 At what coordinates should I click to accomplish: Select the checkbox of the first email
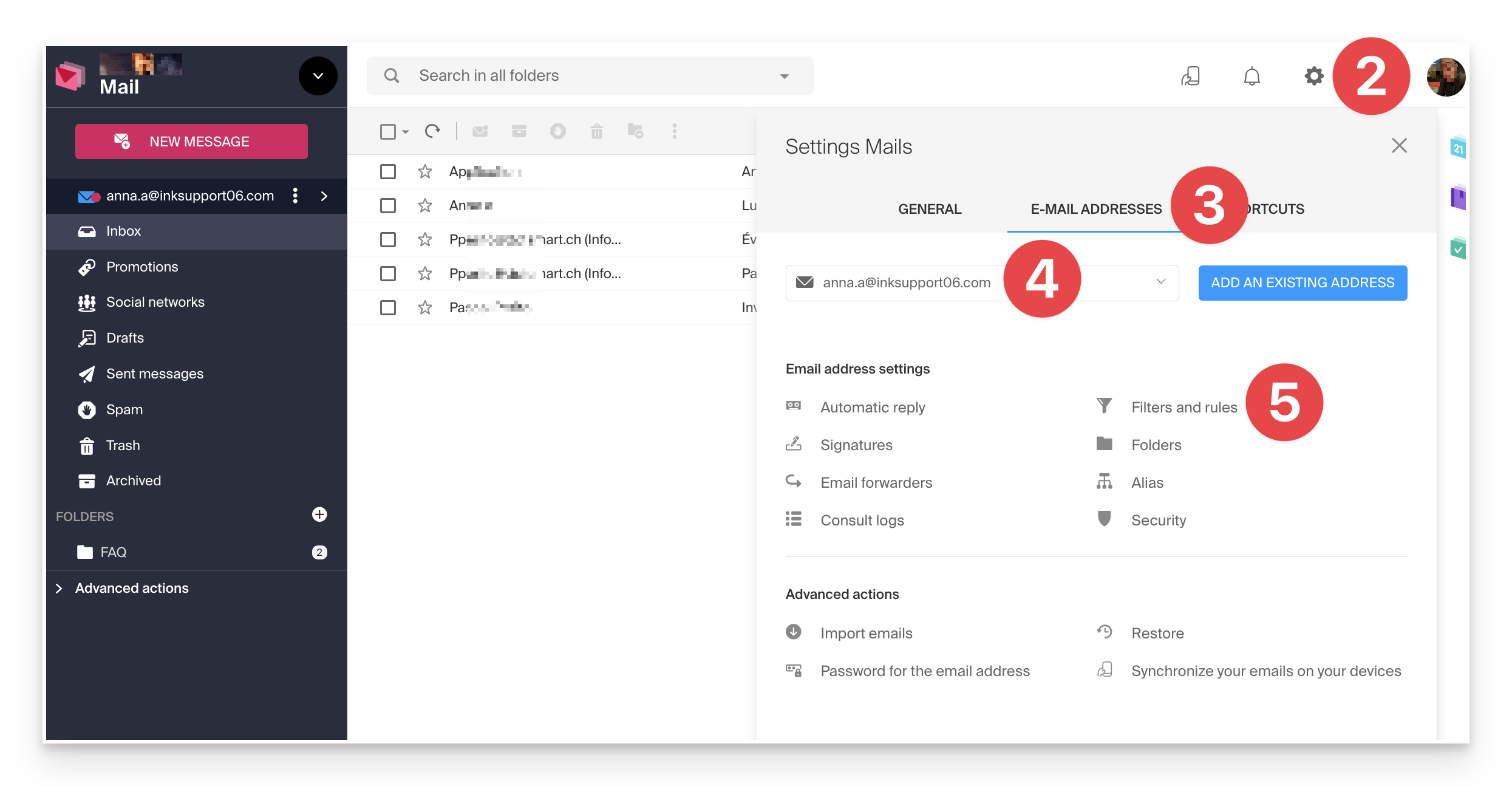[x=388, y=171]
